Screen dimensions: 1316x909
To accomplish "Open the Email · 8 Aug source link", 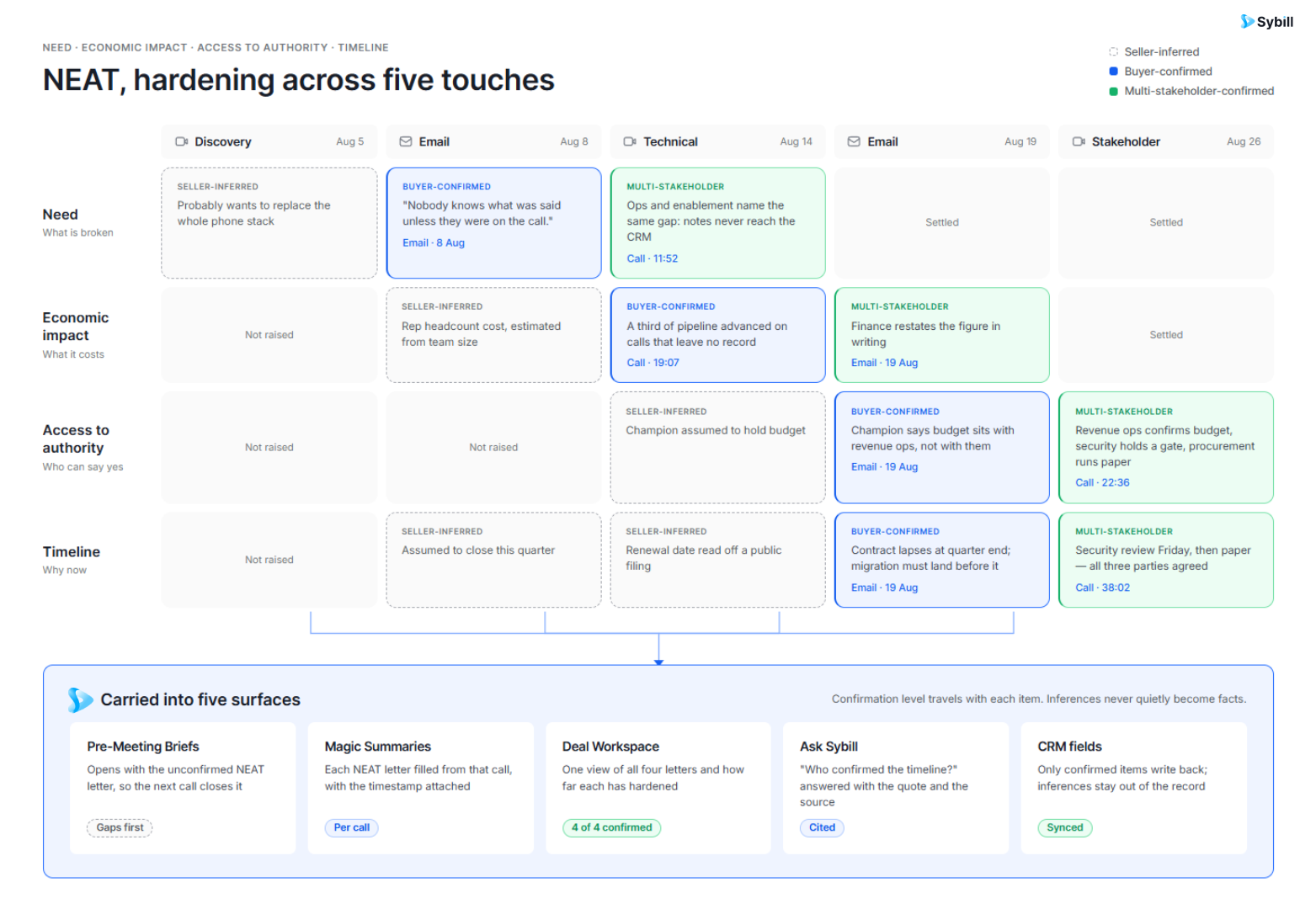I will tap(434, 242).
